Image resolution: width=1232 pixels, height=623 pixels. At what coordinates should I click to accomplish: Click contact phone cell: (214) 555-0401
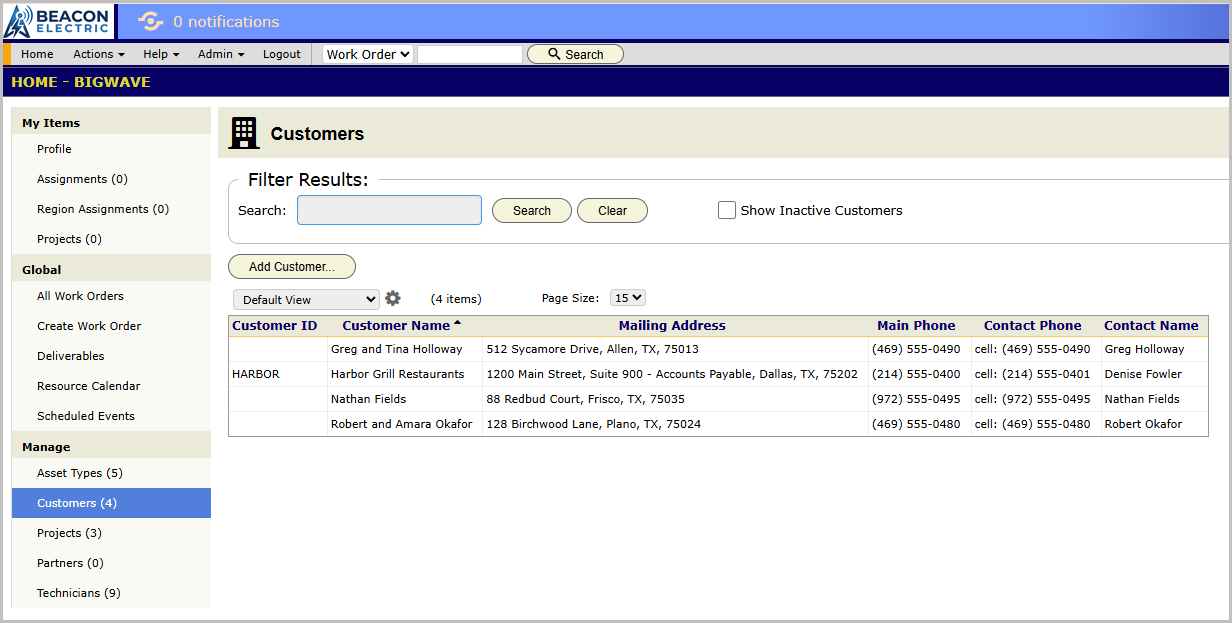[x=1033, y=374]
